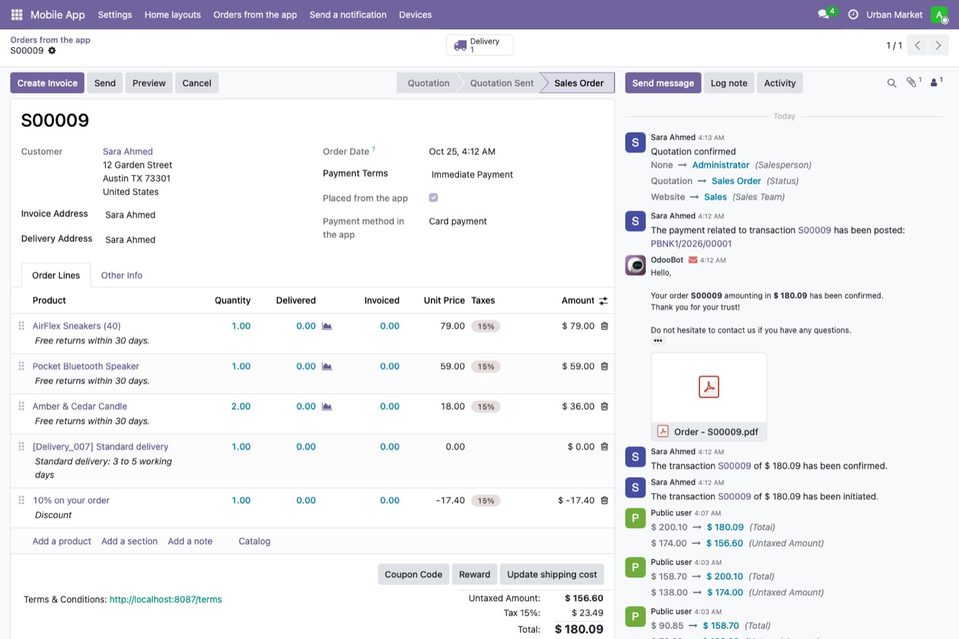Grab drag handle of Standard delivery row

tap(21, 446)
